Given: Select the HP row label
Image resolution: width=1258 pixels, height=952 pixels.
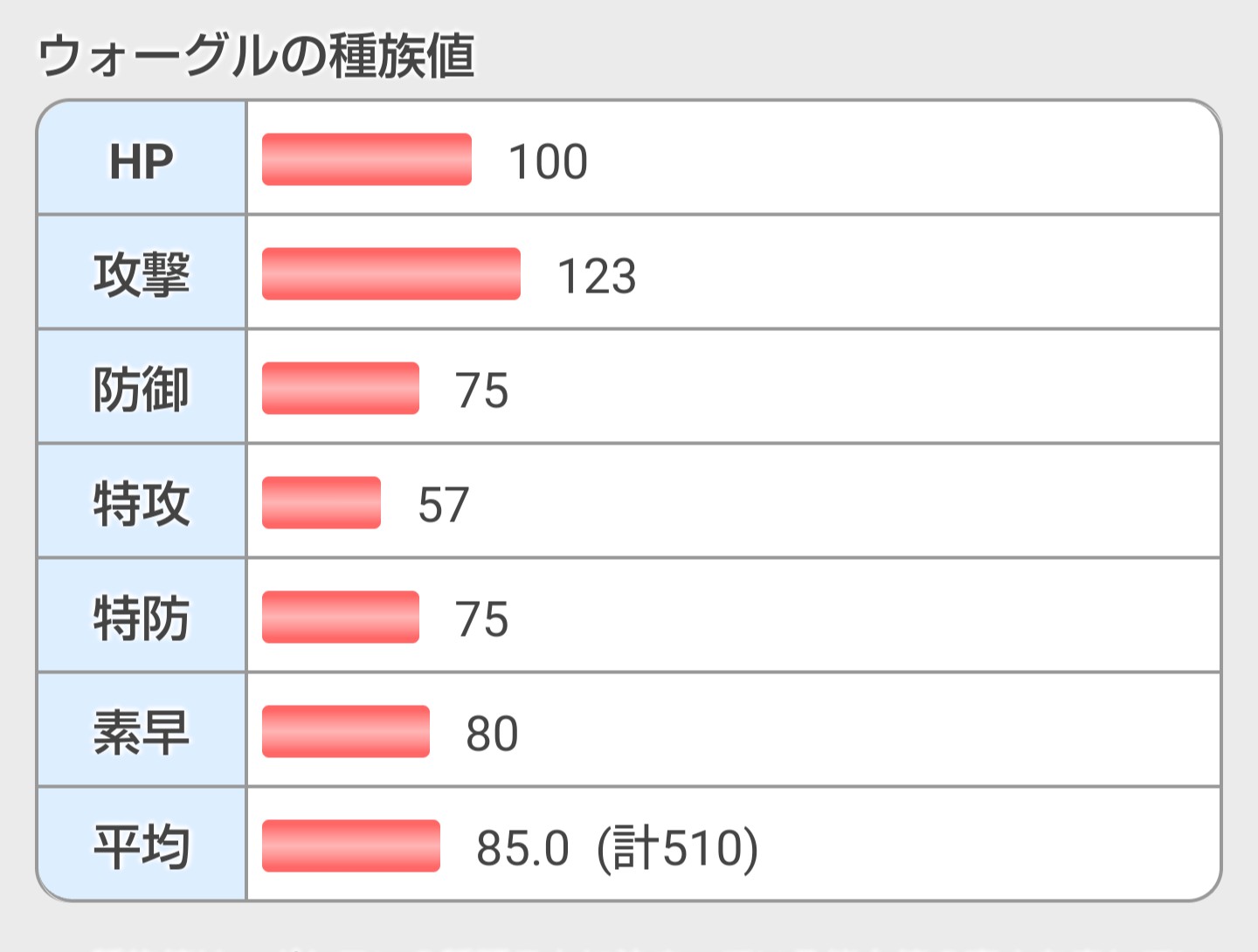Looking at the screenshot, I should pyautogui.click(x=142, y=161).
